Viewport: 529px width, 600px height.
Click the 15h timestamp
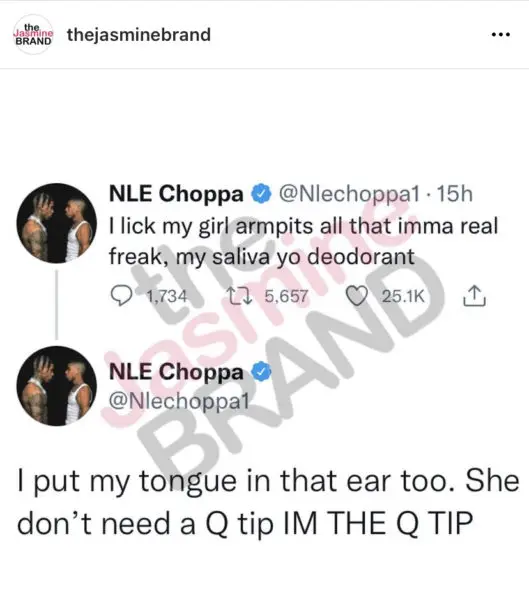tap(455, 194)
